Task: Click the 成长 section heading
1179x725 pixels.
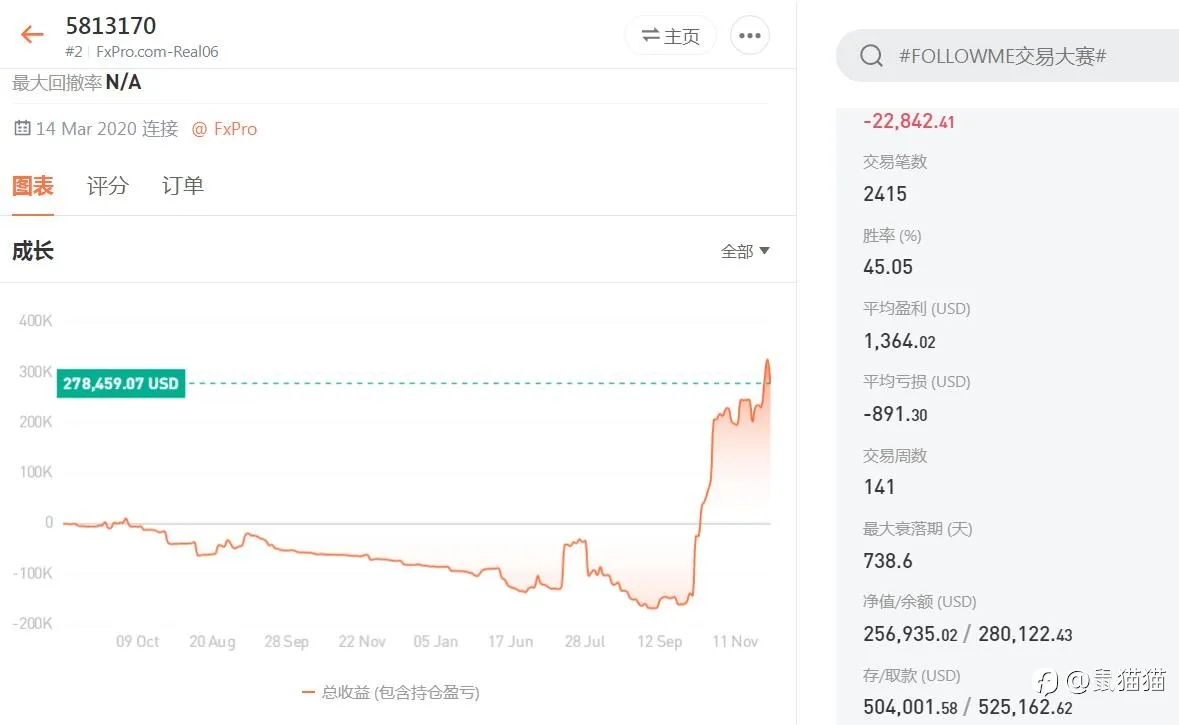Action: (32, 251)
